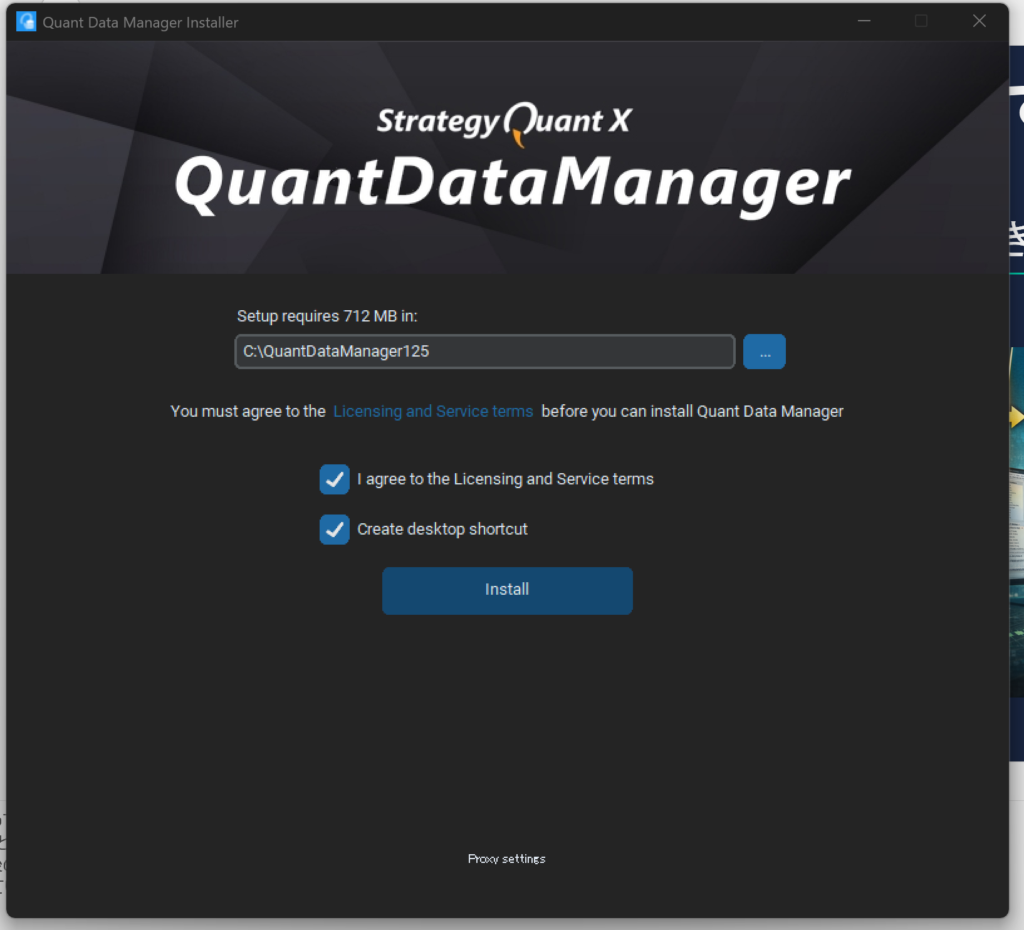Click the large QuantDataManager banner title
1024x930 pixels.
tap(512, 187)
